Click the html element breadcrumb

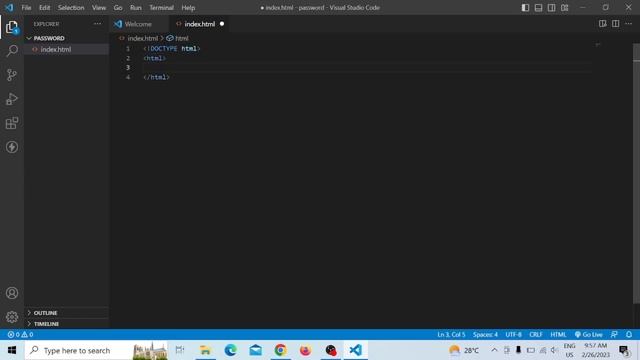[x=182, y=38]
